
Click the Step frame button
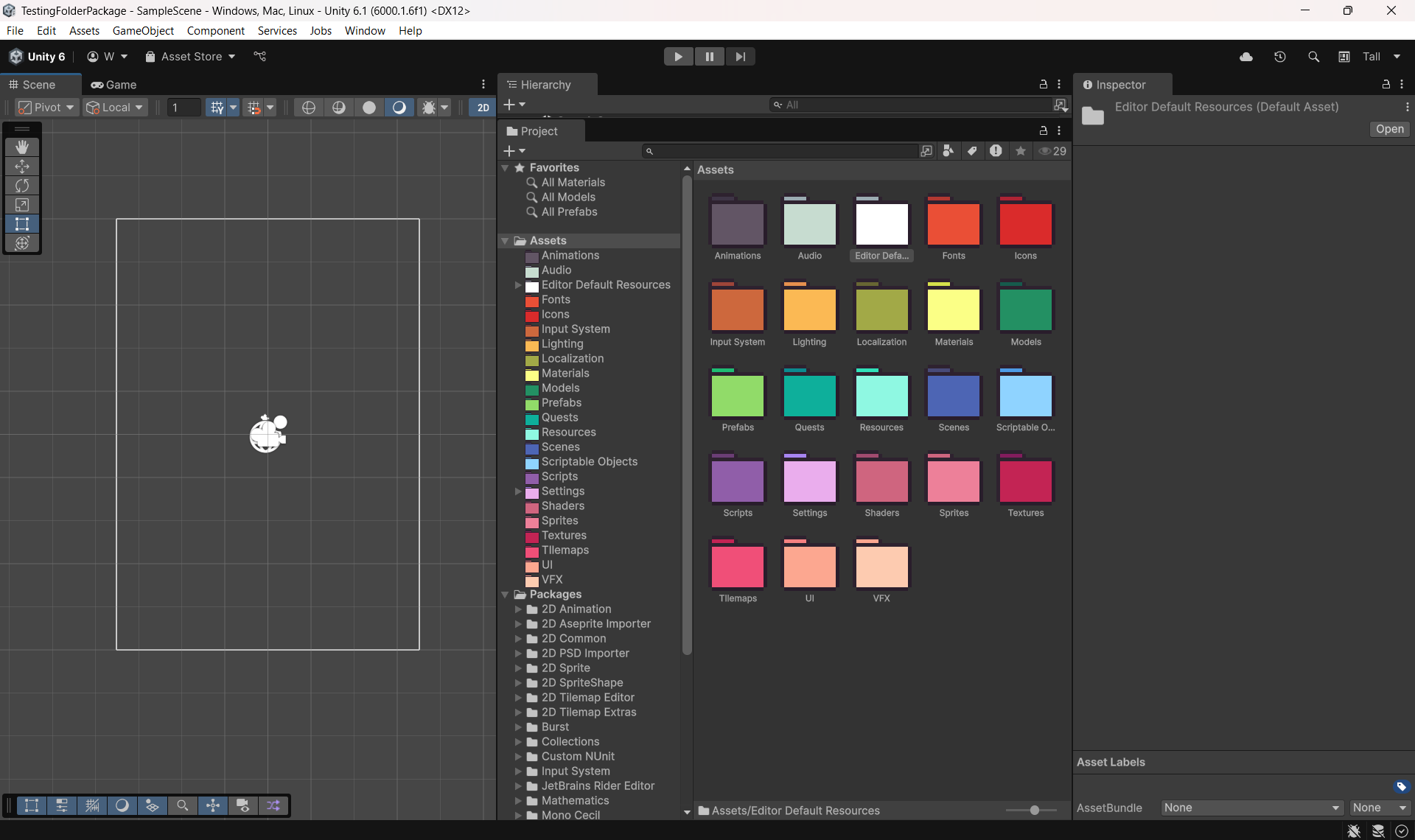point(740,57)
